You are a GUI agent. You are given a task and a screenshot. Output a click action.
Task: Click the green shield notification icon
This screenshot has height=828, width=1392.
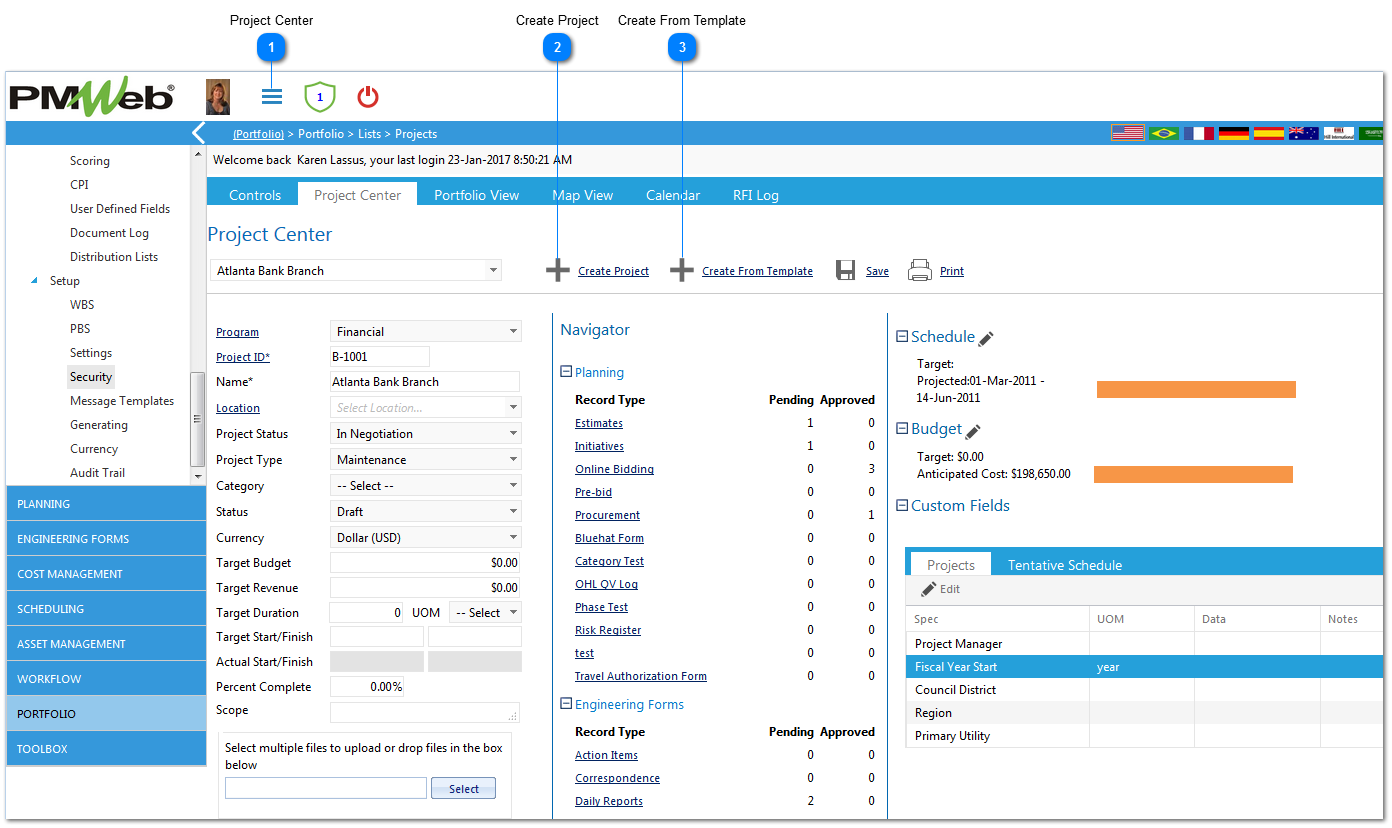click(320, 97)
